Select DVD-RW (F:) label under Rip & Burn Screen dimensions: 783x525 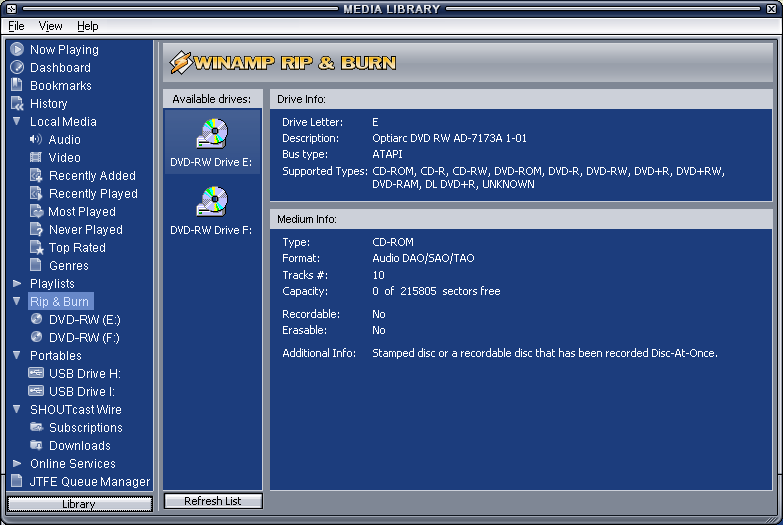[x=84, y=337]
